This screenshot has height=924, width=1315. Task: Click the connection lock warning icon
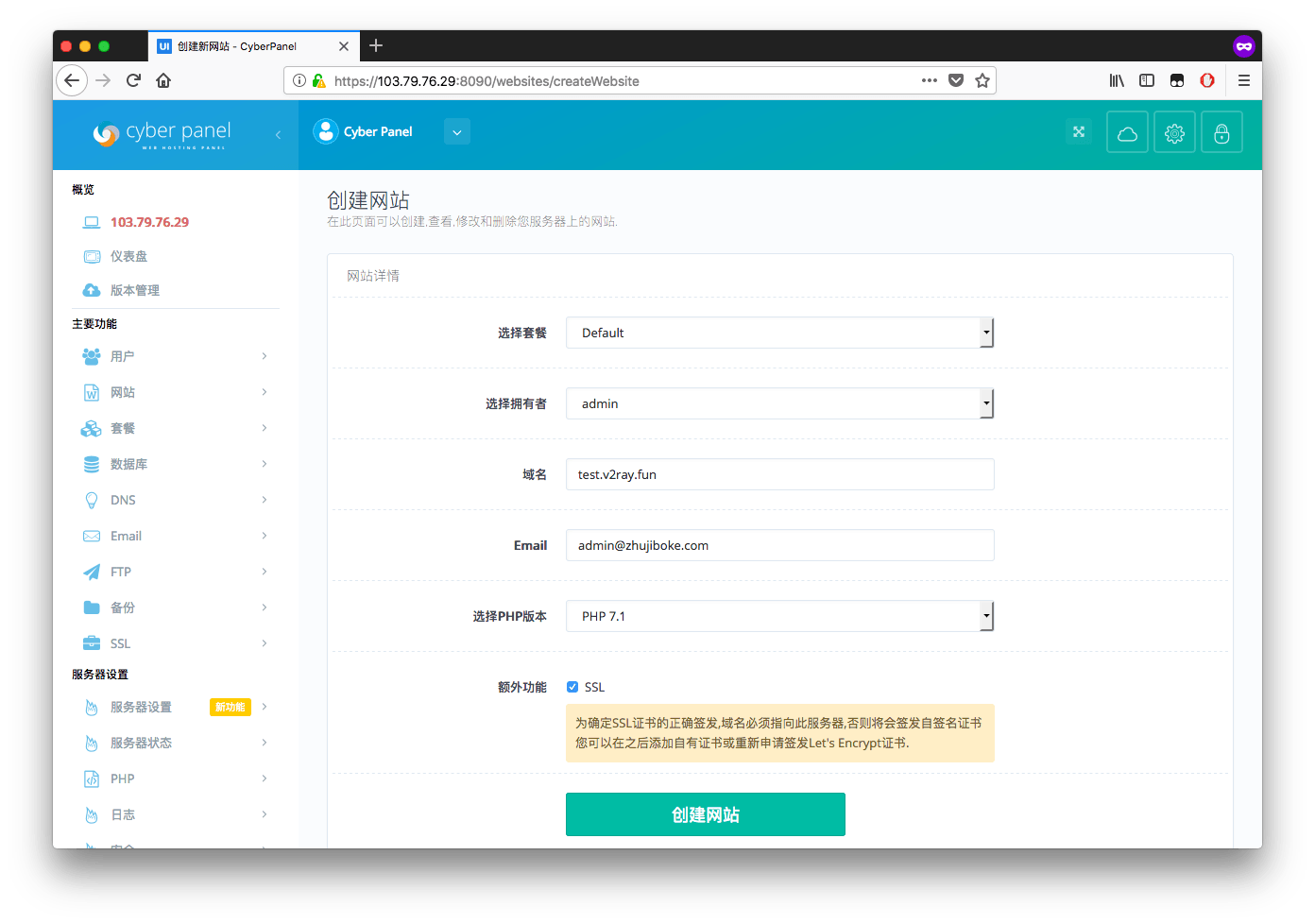[319, 80]
